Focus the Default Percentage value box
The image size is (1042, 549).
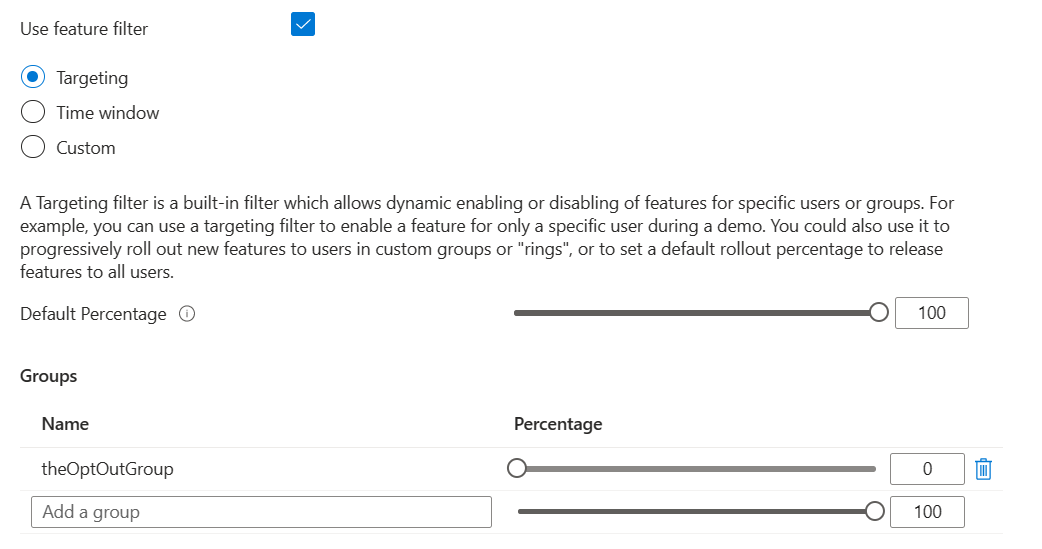pos(932,313)
